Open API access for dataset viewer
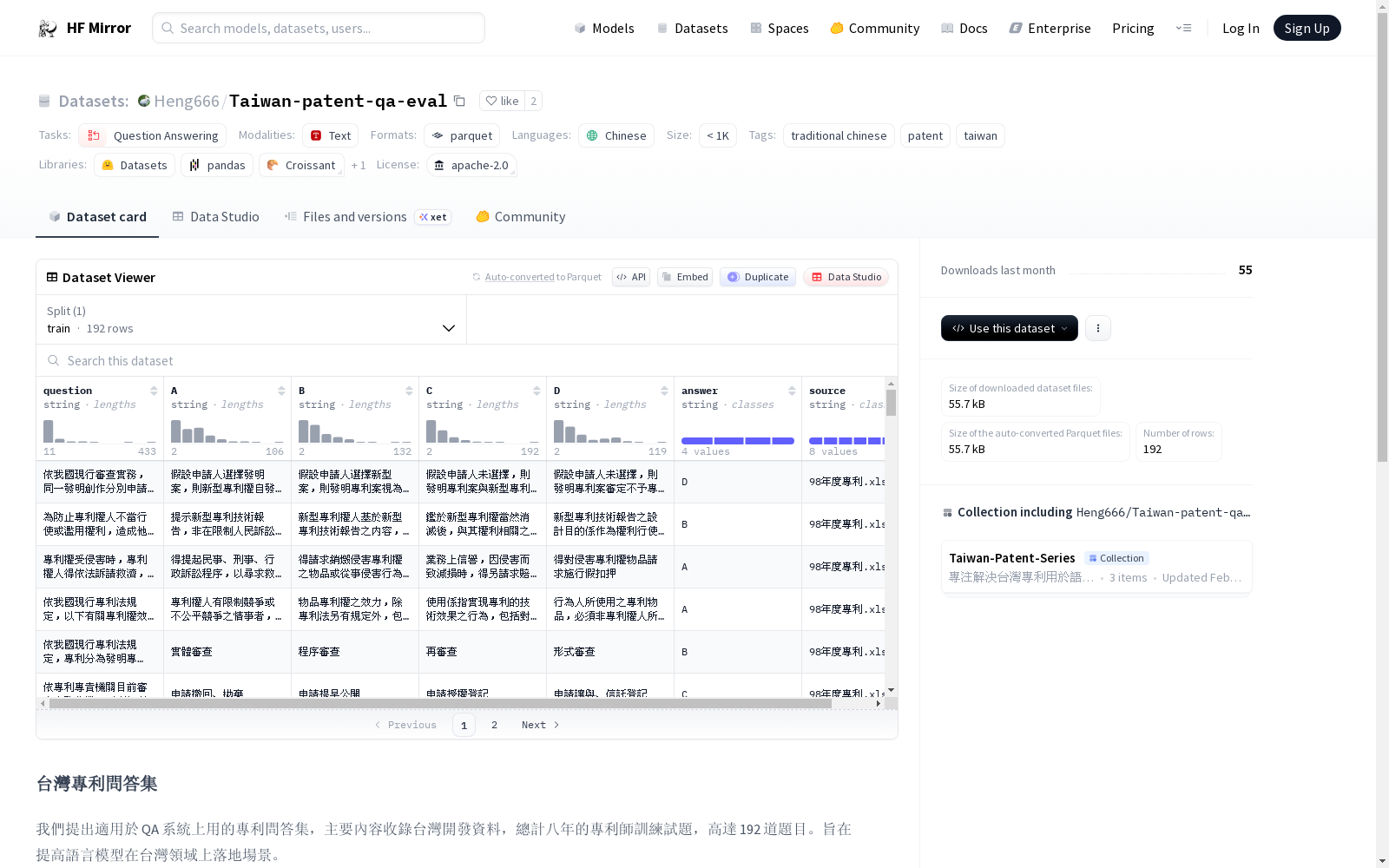The image size is (1389, 868). [631, 277]
